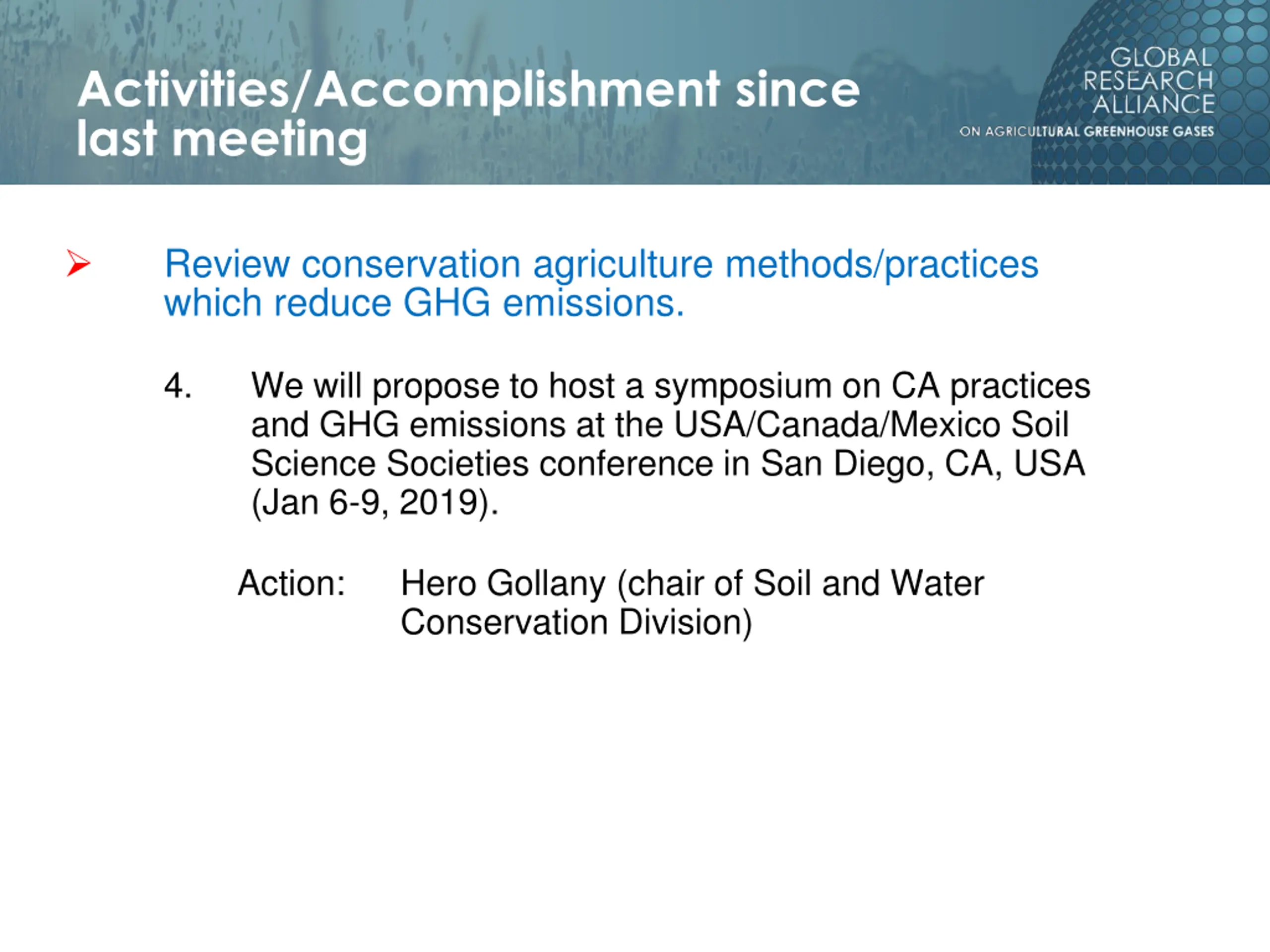1270x952 pixels.
Task: Click the word 'GLOBAL' in logo
Action: (1160, 58)
